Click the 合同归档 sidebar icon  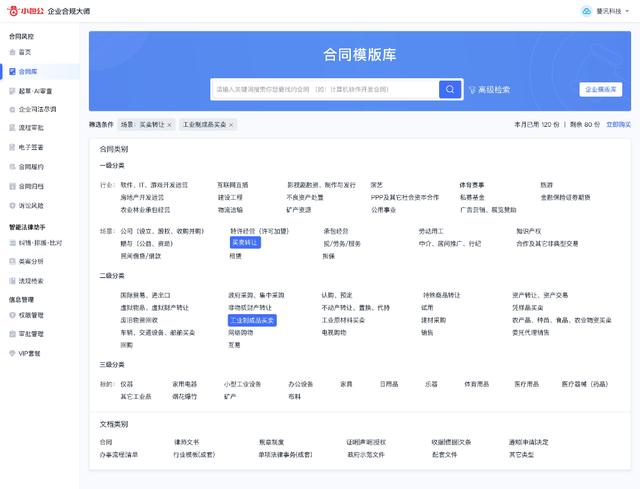pyautogui.click(x=12, y=186)
